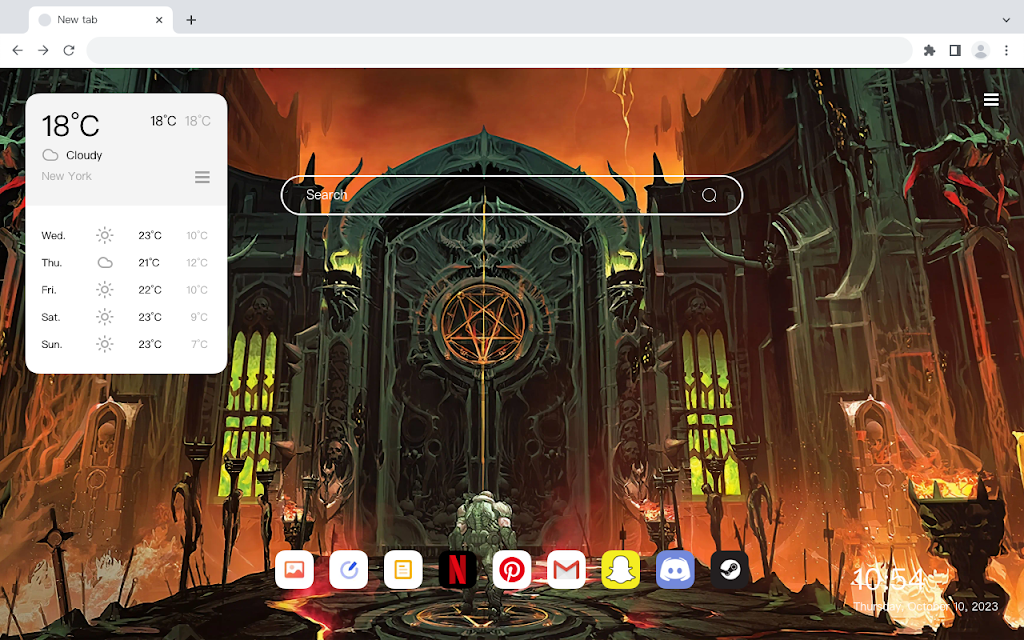The image size is (1024, 640).
Task: Open the Snapchat shortcut
Action: tap(620, 569)
